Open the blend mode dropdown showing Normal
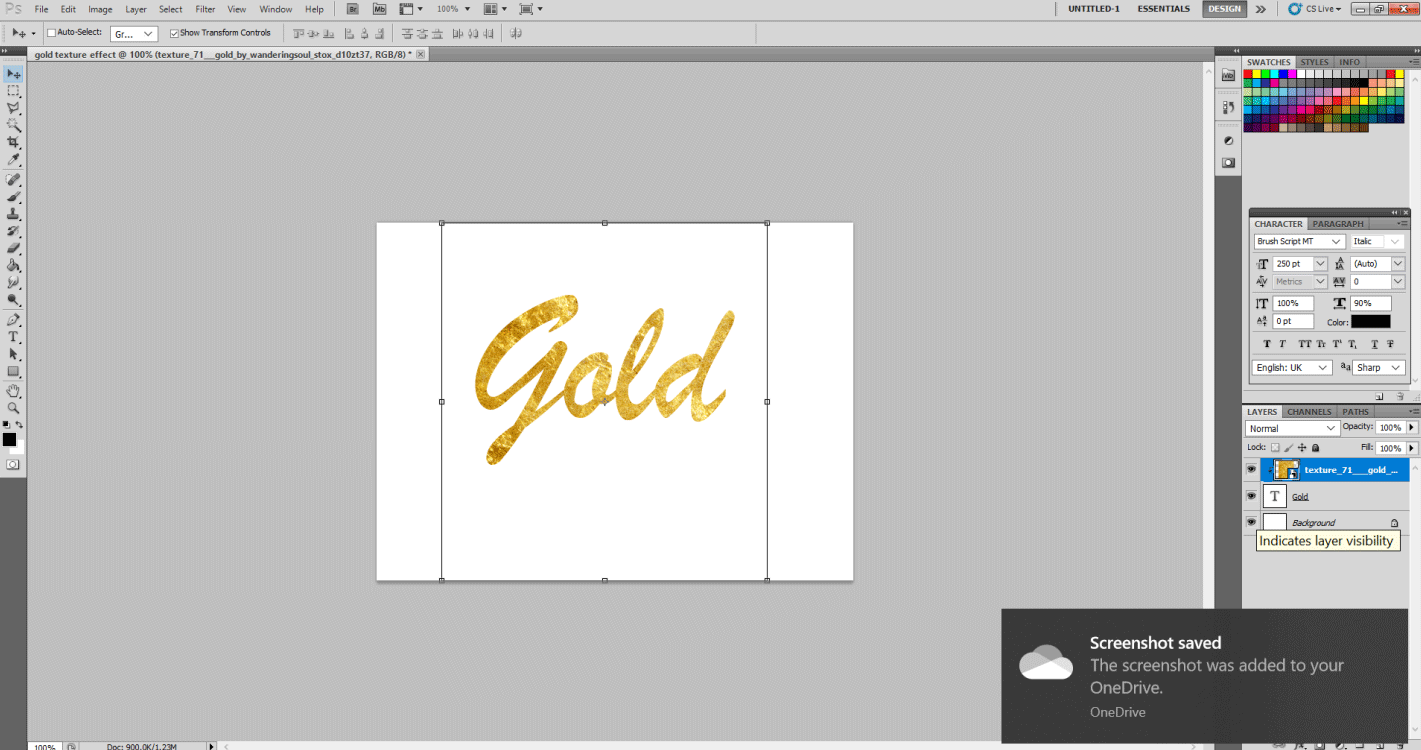Screen dimensions: 1421x750 pos(1291,427)
